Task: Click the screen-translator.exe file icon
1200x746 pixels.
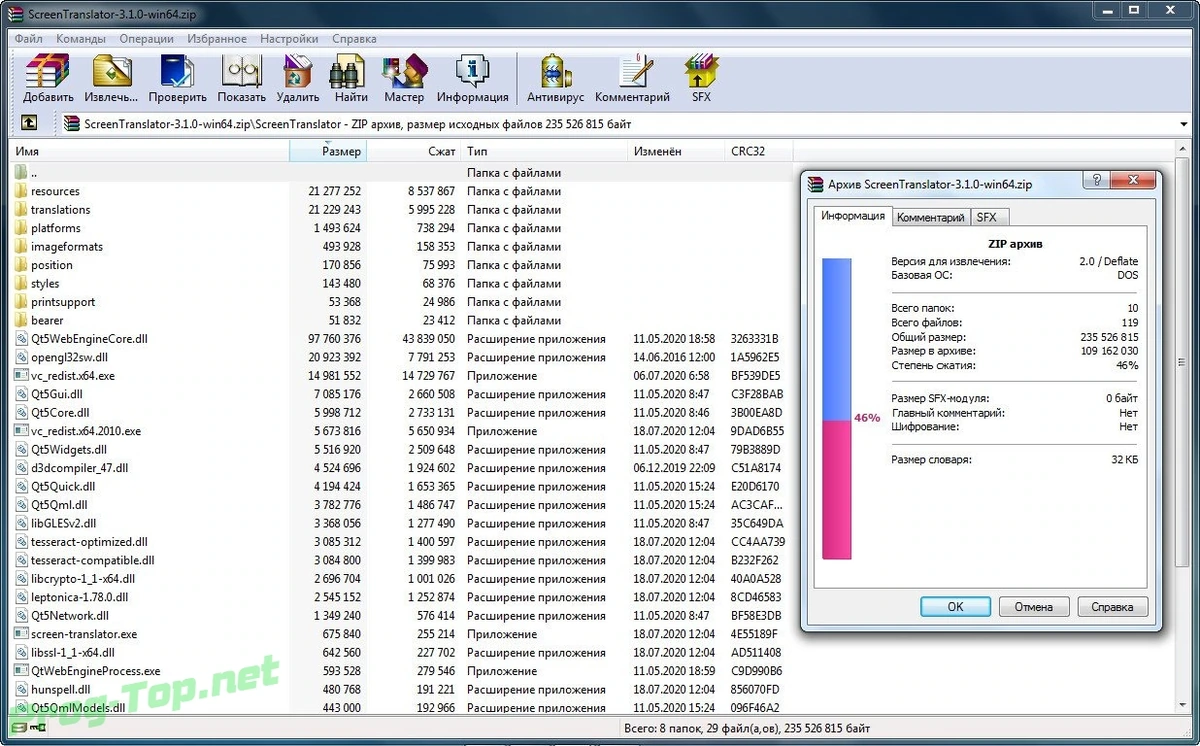Action: [21, 634]
